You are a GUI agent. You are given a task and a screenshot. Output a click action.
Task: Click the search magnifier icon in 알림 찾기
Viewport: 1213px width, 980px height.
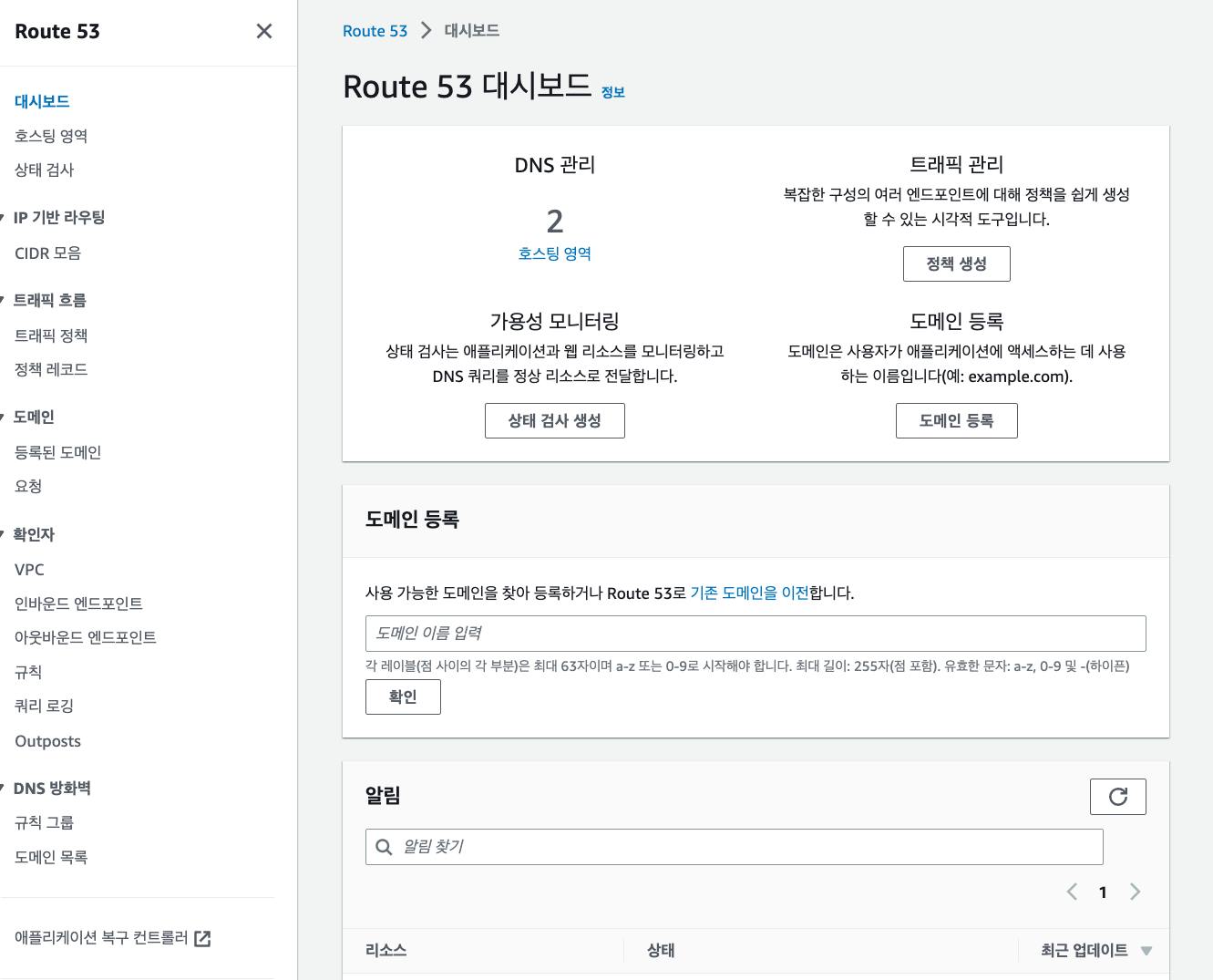click(384, 847)
